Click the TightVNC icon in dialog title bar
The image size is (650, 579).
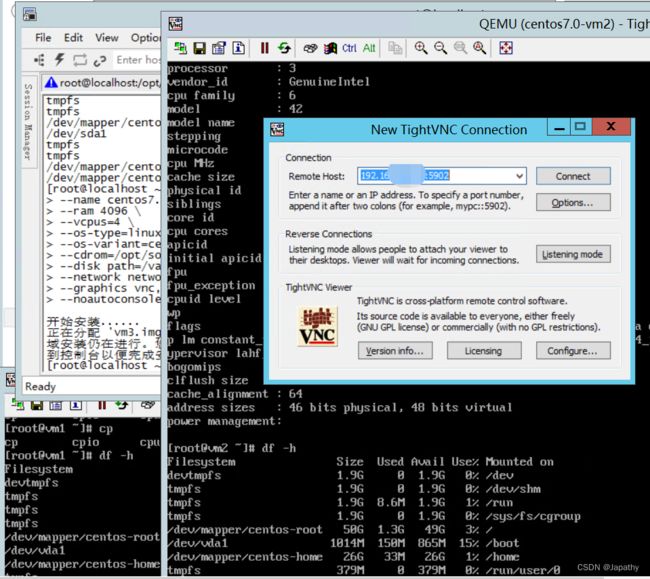277,129
